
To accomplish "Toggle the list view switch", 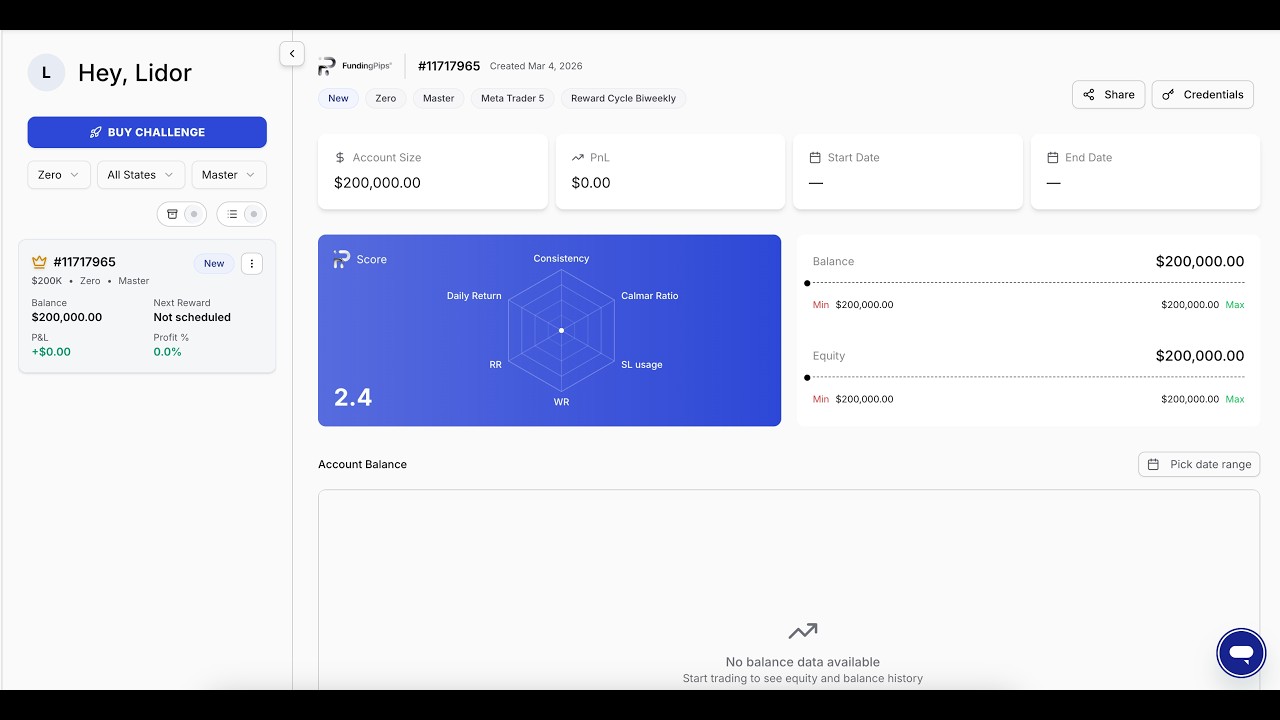I will coord(242,214).
